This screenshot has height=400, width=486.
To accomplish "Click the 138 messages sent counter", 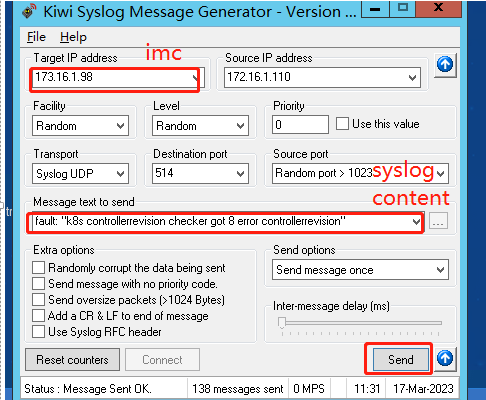I will click(x=238, y=389).
